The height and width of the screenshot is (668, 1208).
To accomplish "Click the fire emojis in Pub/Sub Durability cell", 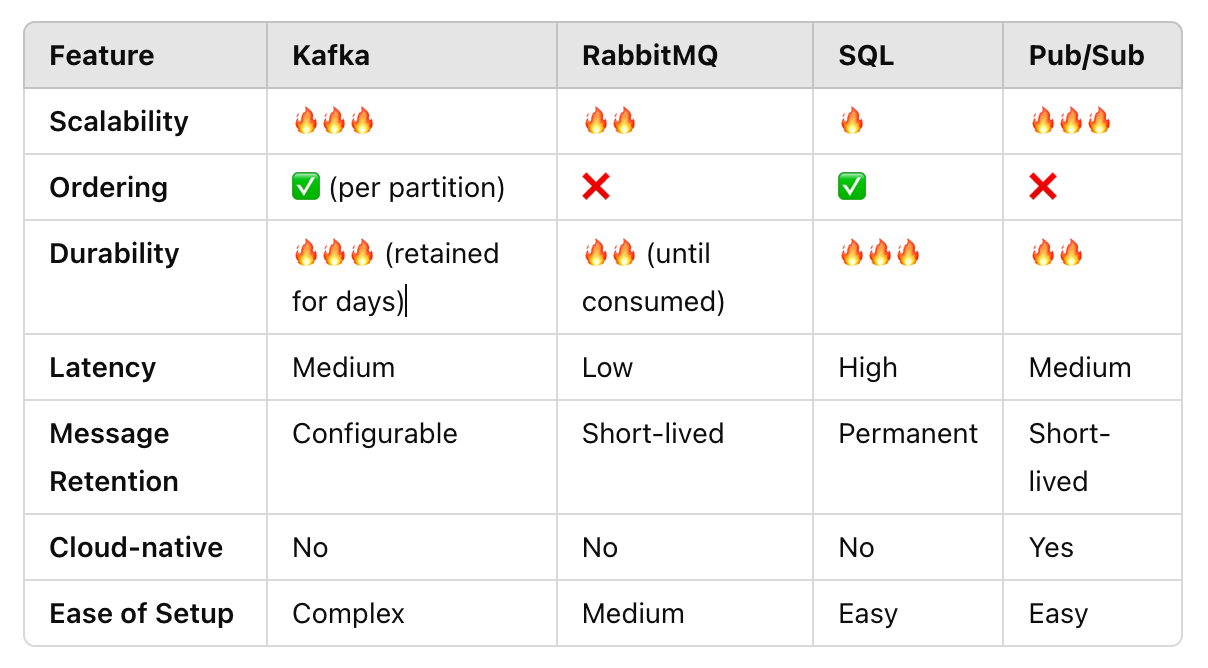I will [x=1057, y=253].
